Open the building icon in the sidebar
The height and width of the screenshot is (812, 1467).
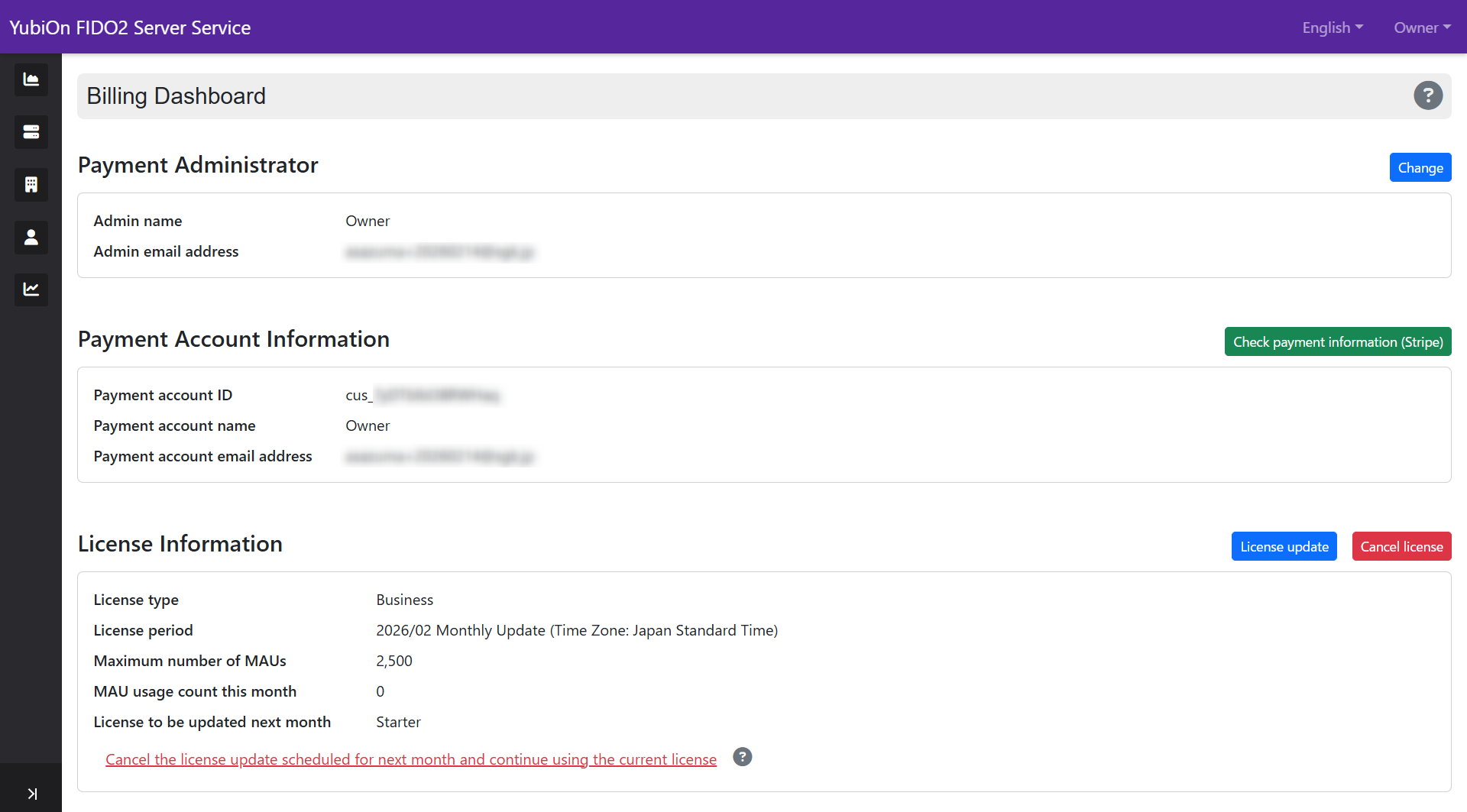pos(31,185)
